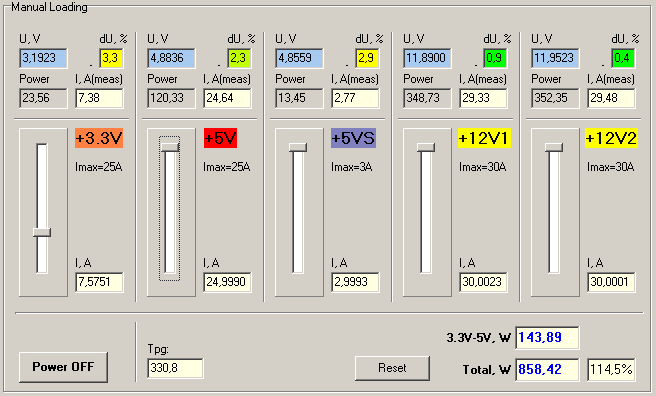656x396 pixels.
Task: Click the load percentage field 114,5%
Action: (x=611, y=369)
